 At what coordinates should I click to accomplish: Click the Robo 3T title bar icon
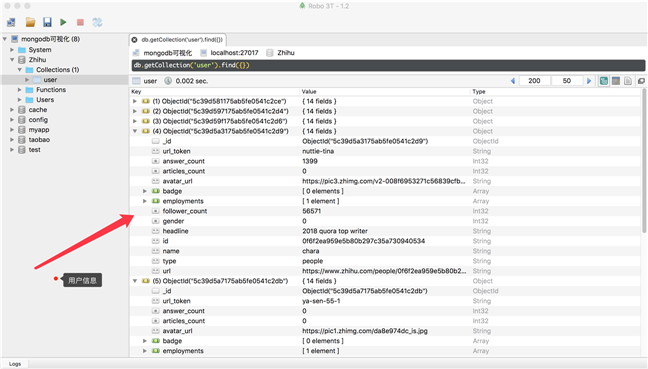pyautogui.click(x=302, y=6)
